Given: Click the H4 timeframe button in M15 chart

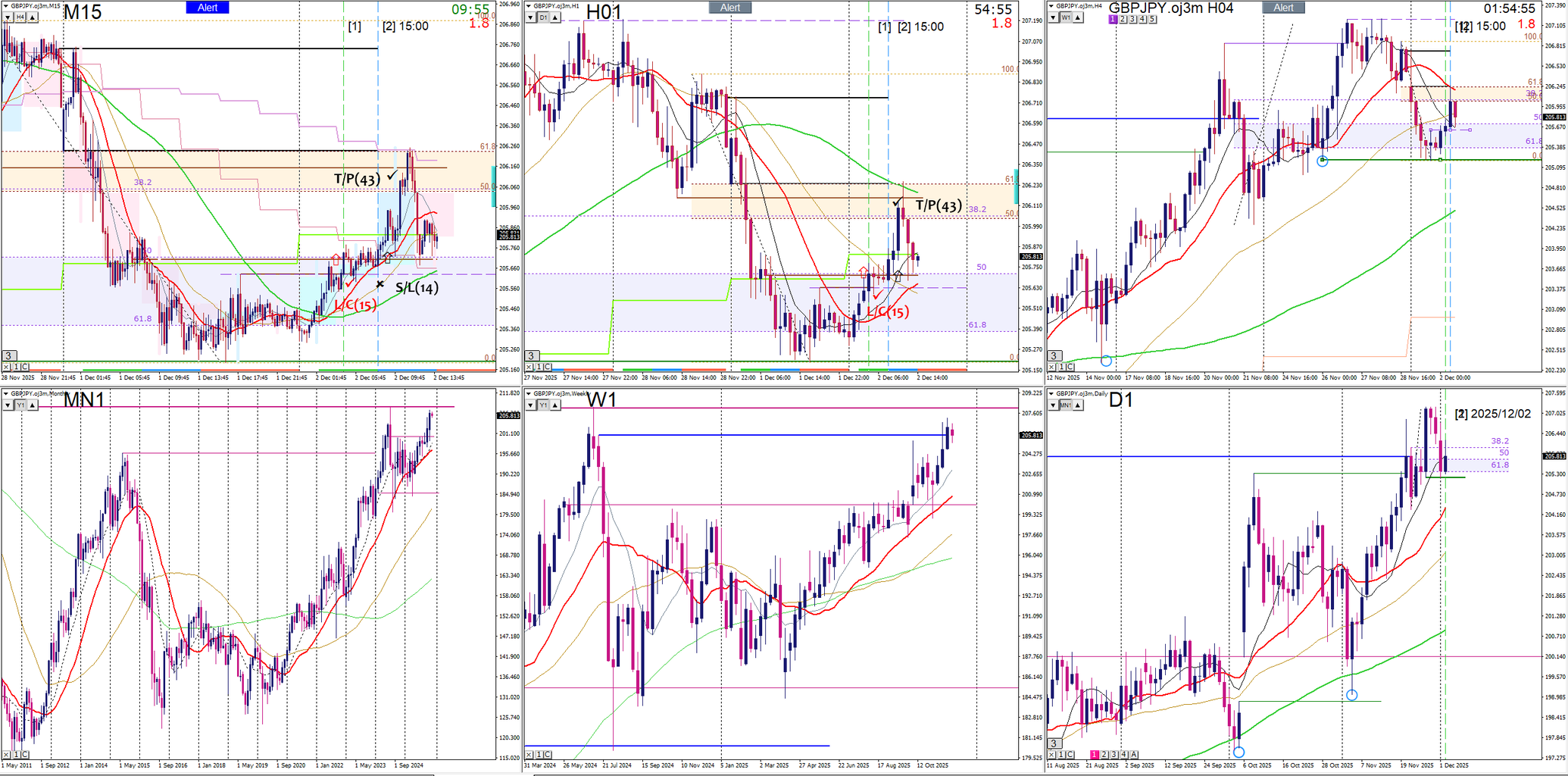Looking at the screenshot, I should 20,17.
